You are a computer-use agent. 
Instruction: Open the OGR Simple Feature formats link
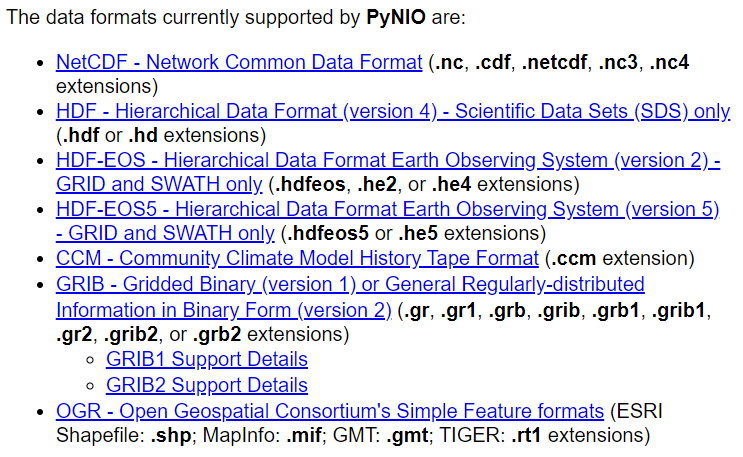click(x=330, y=411)
